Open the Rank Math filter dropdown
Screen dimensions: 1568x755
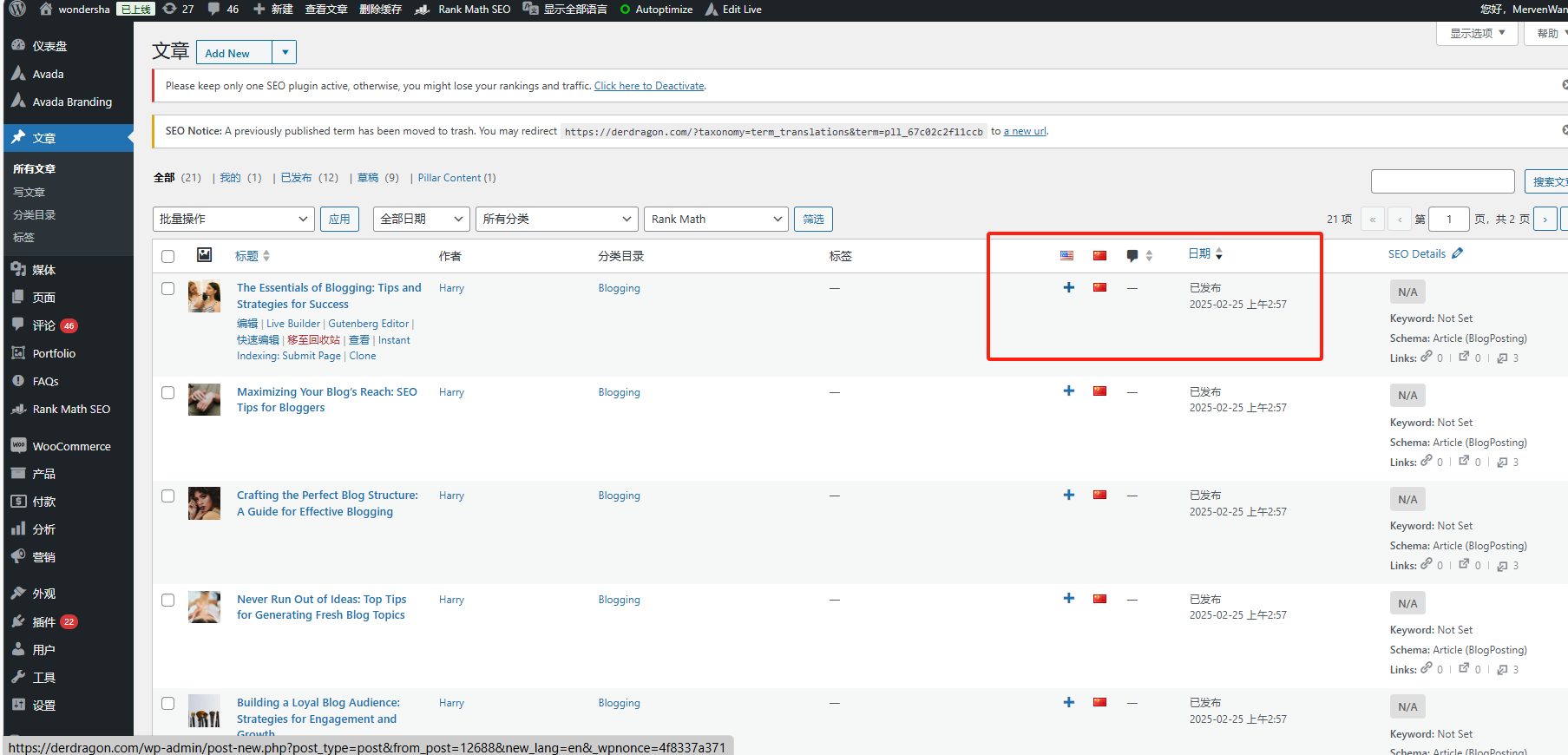tap(716, 219)
